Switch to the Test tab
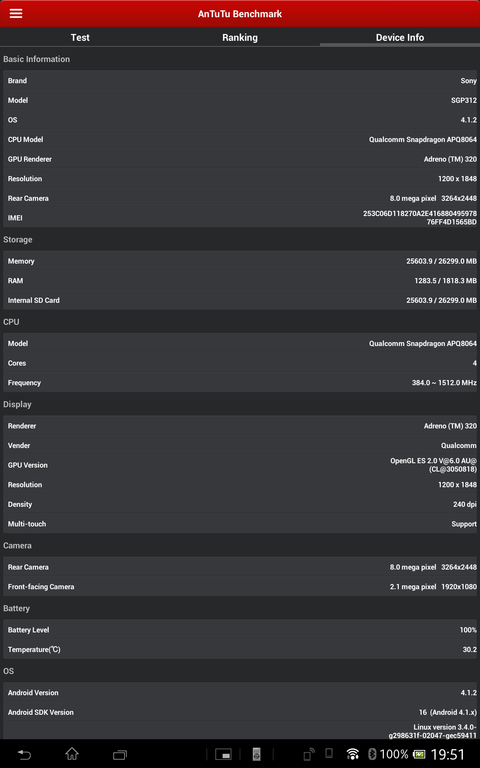This screenshot has height=768, width=480. [x=80, y=37]
